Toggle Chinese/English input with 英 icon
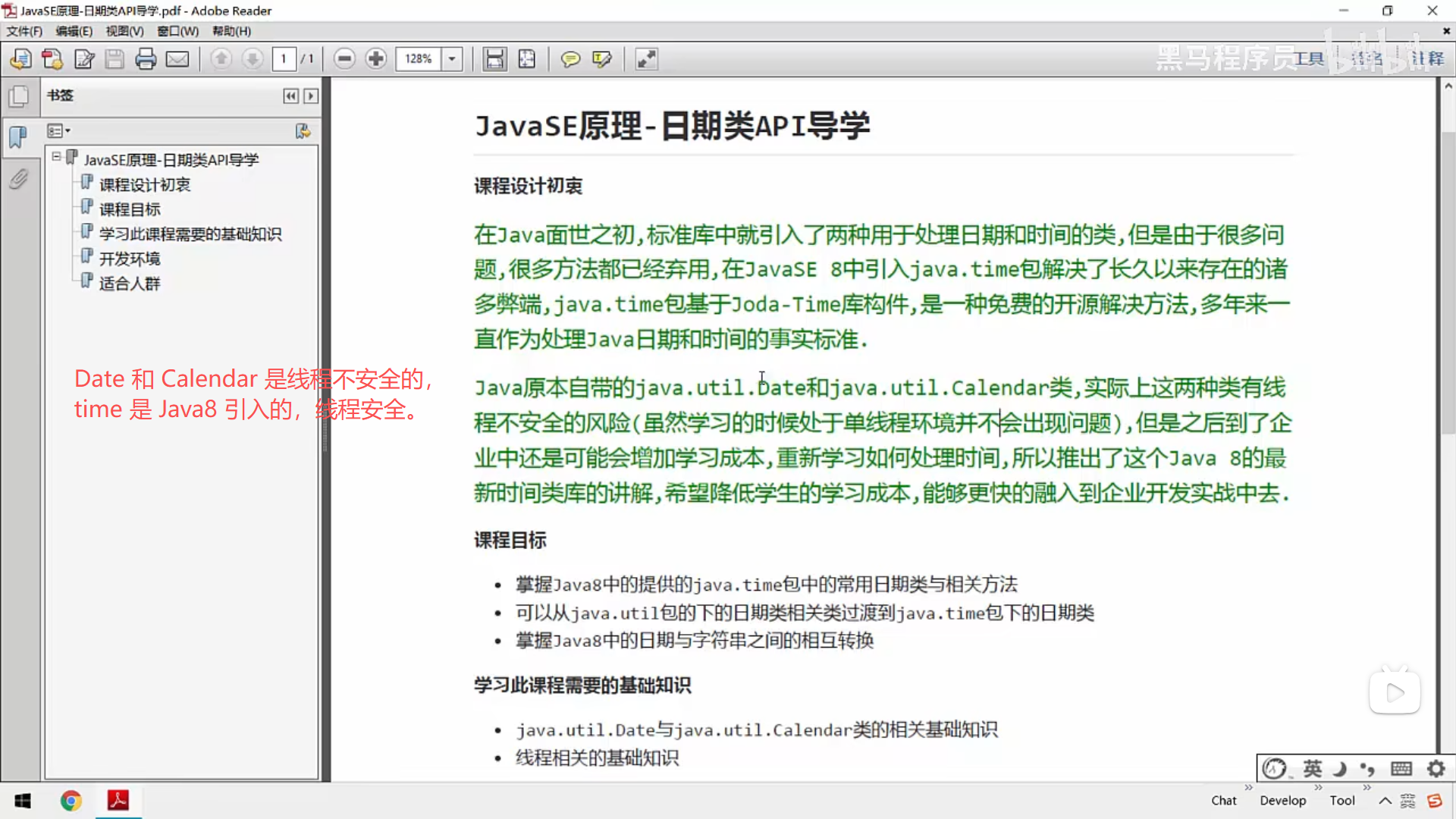1456x819 pixels. click(x=1312, y=768)
